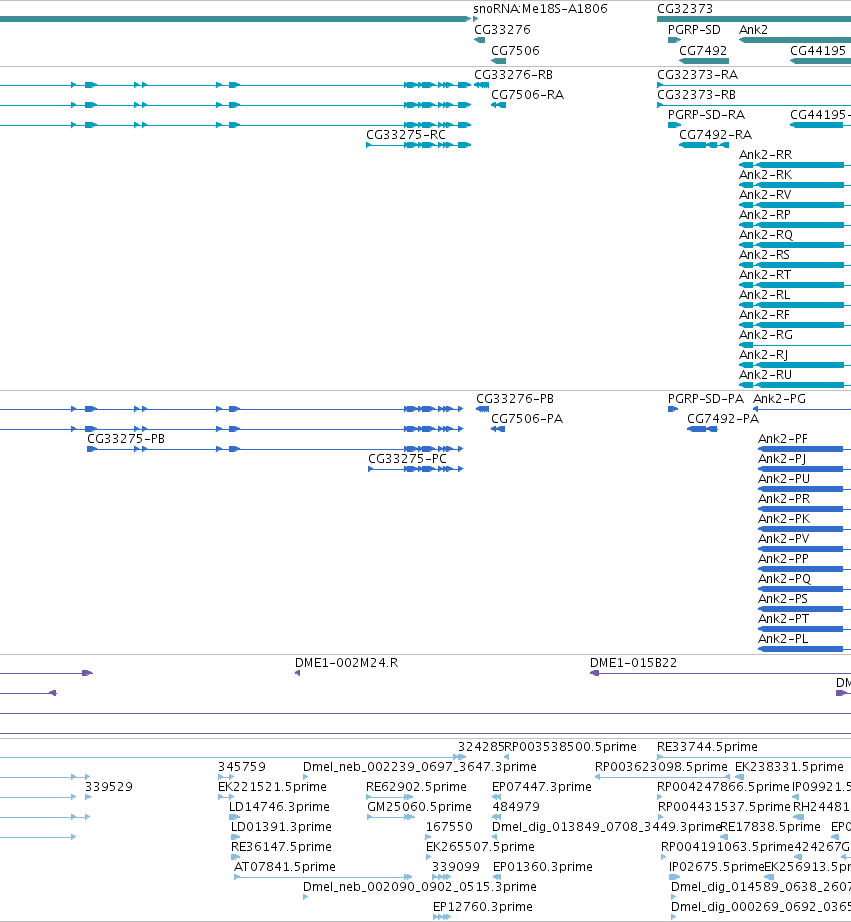The width and height of the screenshot is (851, 922).
Task: Select transcript Ank2-RQ
Action: click(766, 235)
